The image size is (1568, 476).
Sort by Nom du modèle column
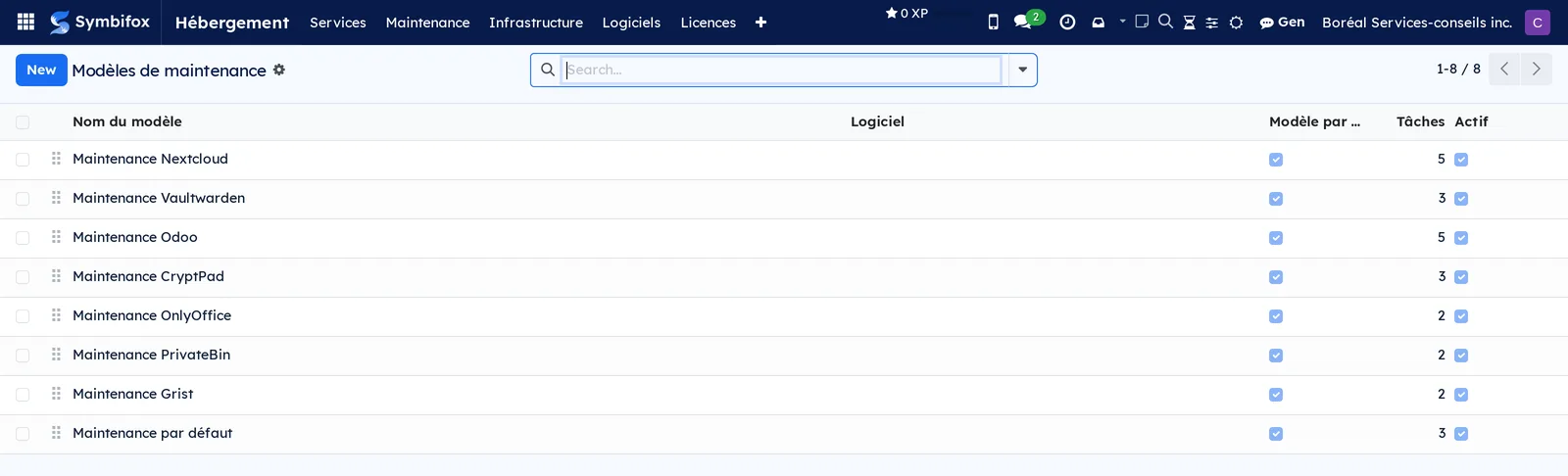127,121
